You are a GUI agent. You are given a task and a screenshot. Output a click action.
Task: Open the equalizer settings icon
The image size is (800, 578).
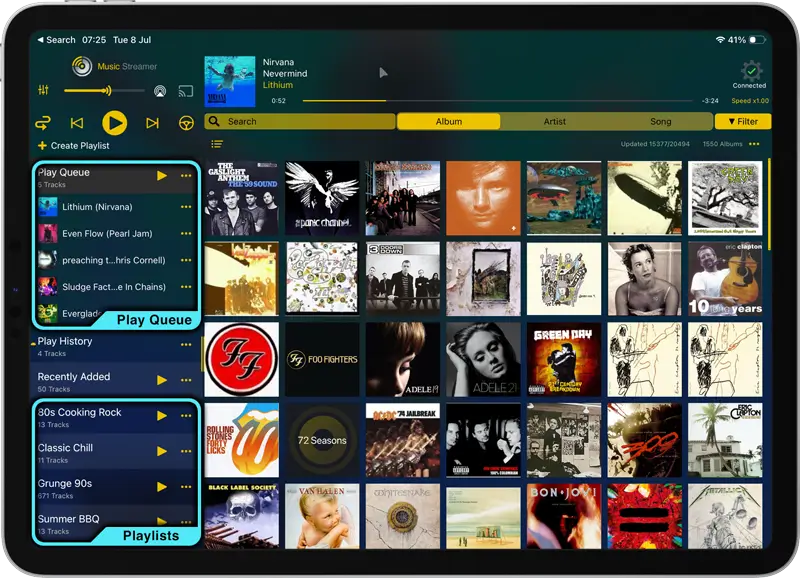43,90
